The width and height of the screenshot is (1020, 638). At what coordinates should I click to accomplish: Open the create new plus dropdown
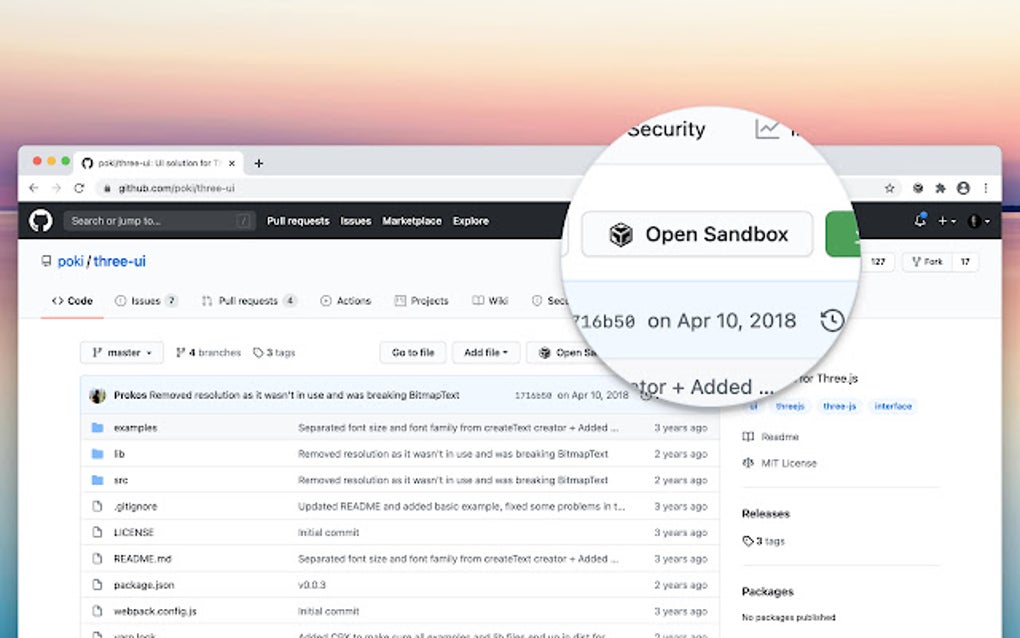click(x=946, y=221)
